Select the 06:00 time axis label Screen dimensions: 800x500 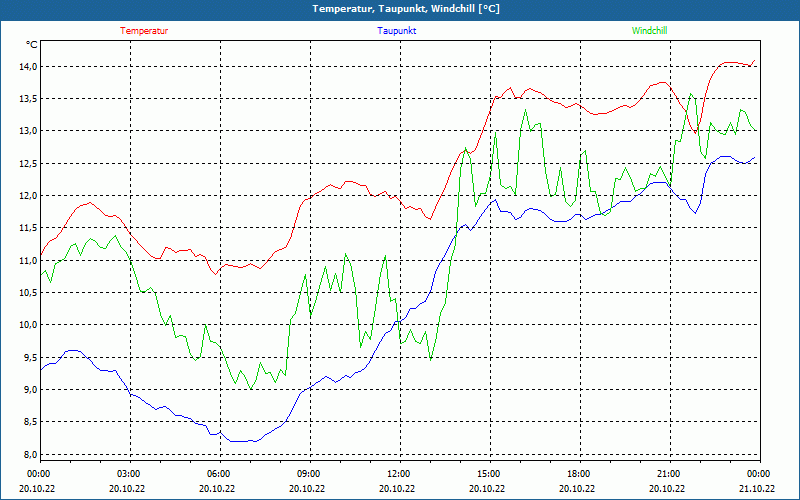point(219,474)
